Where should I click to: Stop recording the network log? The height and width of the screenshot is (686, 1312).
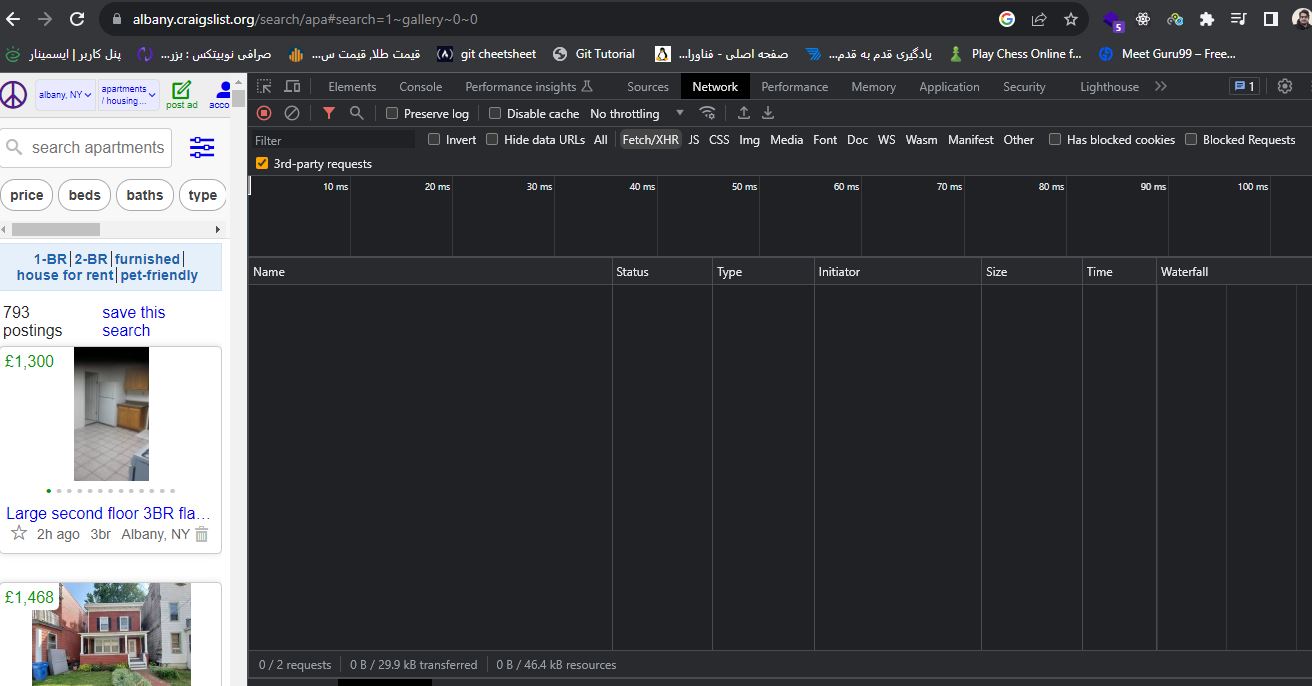264,113
